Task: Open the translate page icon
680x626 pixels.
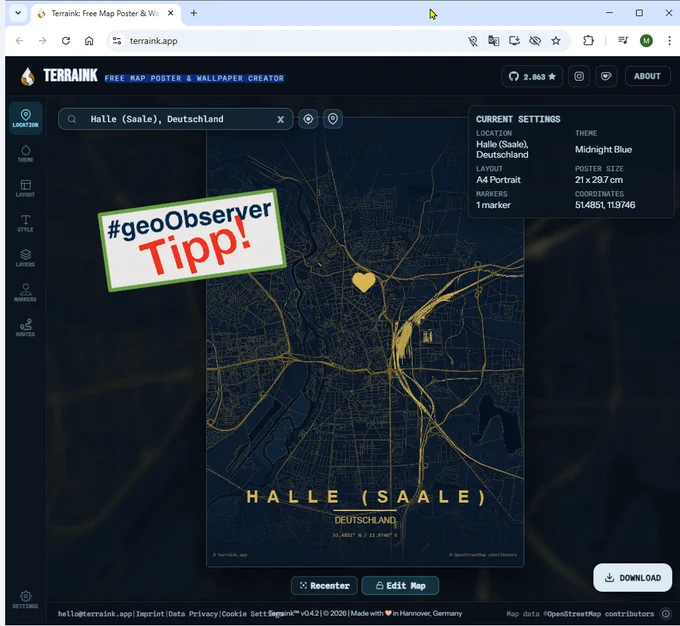Action: (x=494, y=41)
